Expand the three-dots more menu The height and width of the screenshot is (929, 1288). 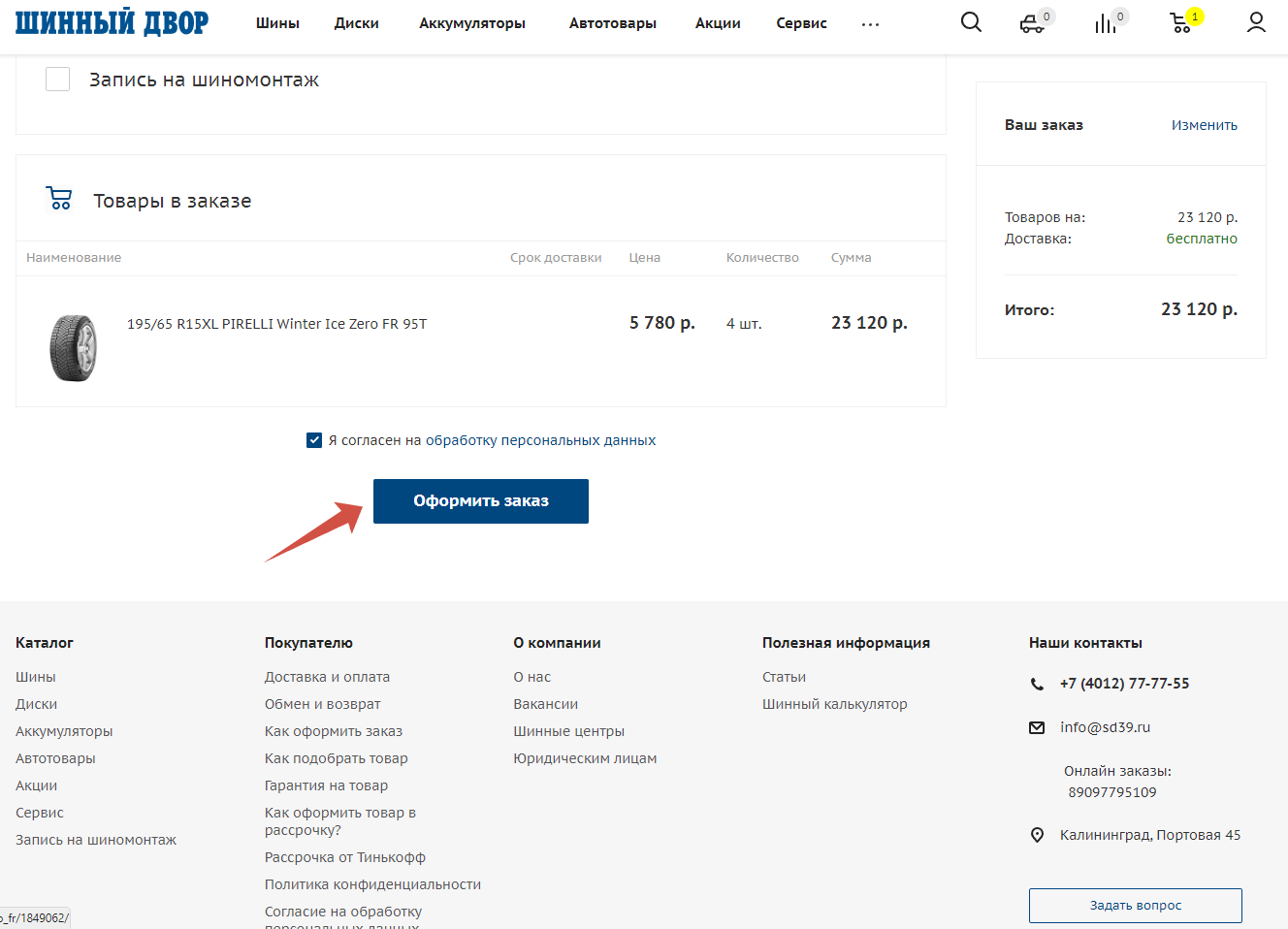point(870,24)
